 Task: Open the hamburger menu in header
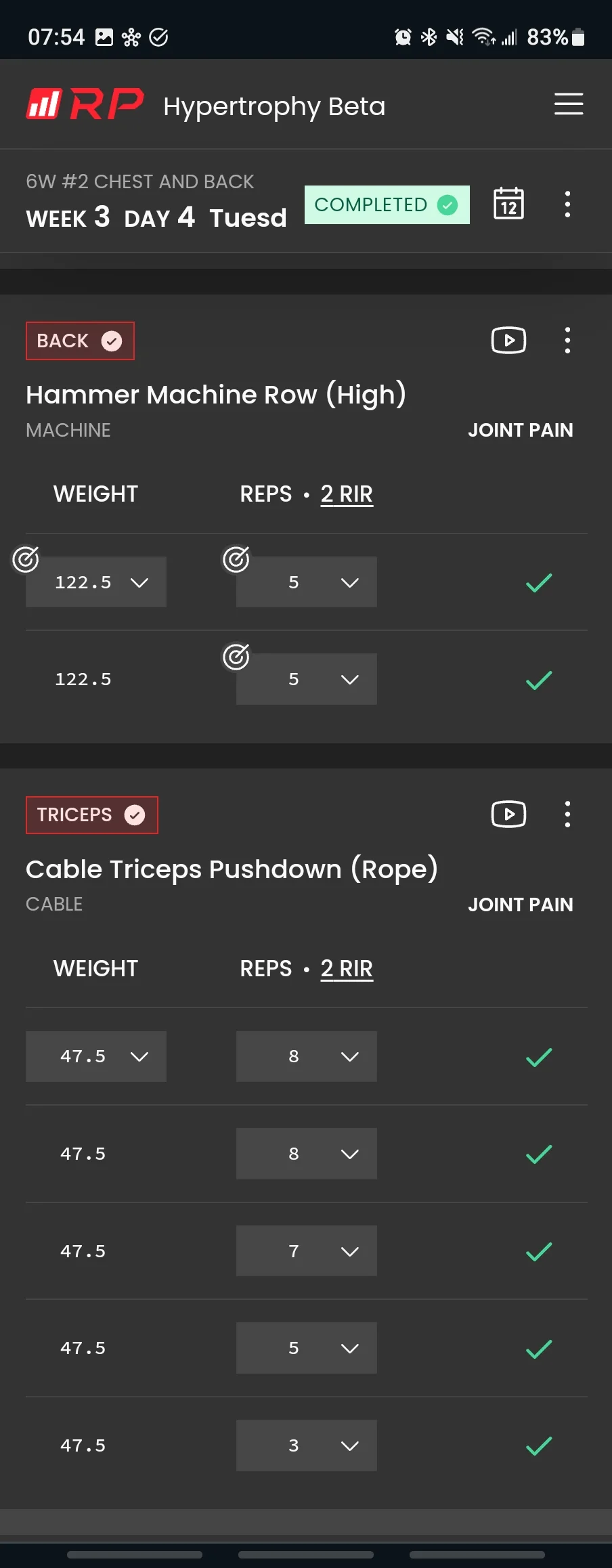point(569,104)
